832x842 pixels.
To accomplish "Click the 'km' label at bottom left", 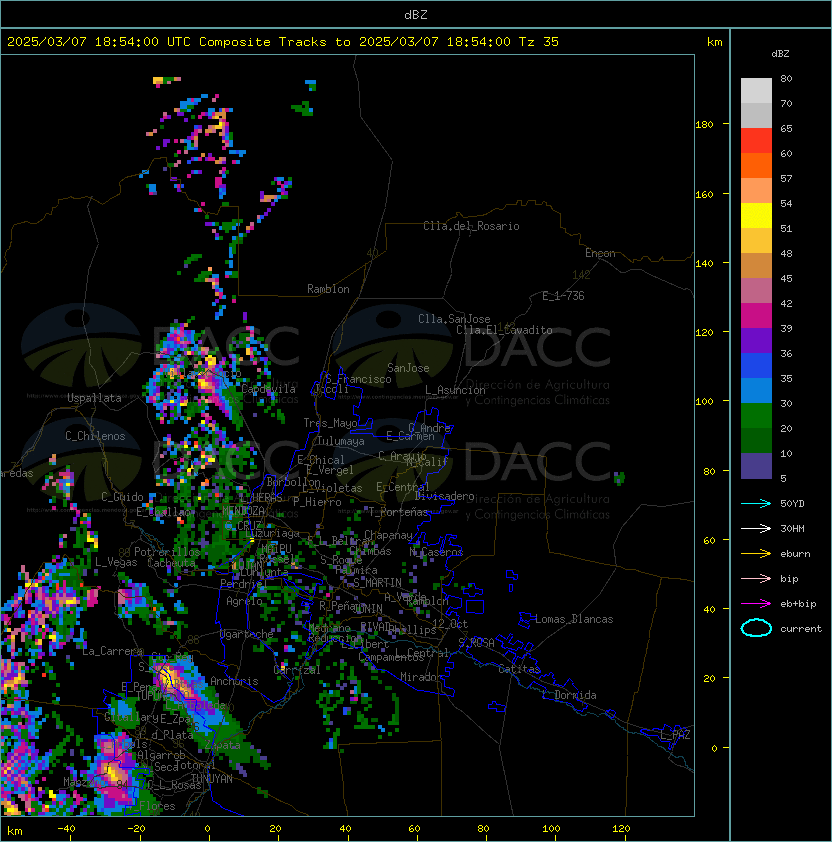I will coord(15,831).
